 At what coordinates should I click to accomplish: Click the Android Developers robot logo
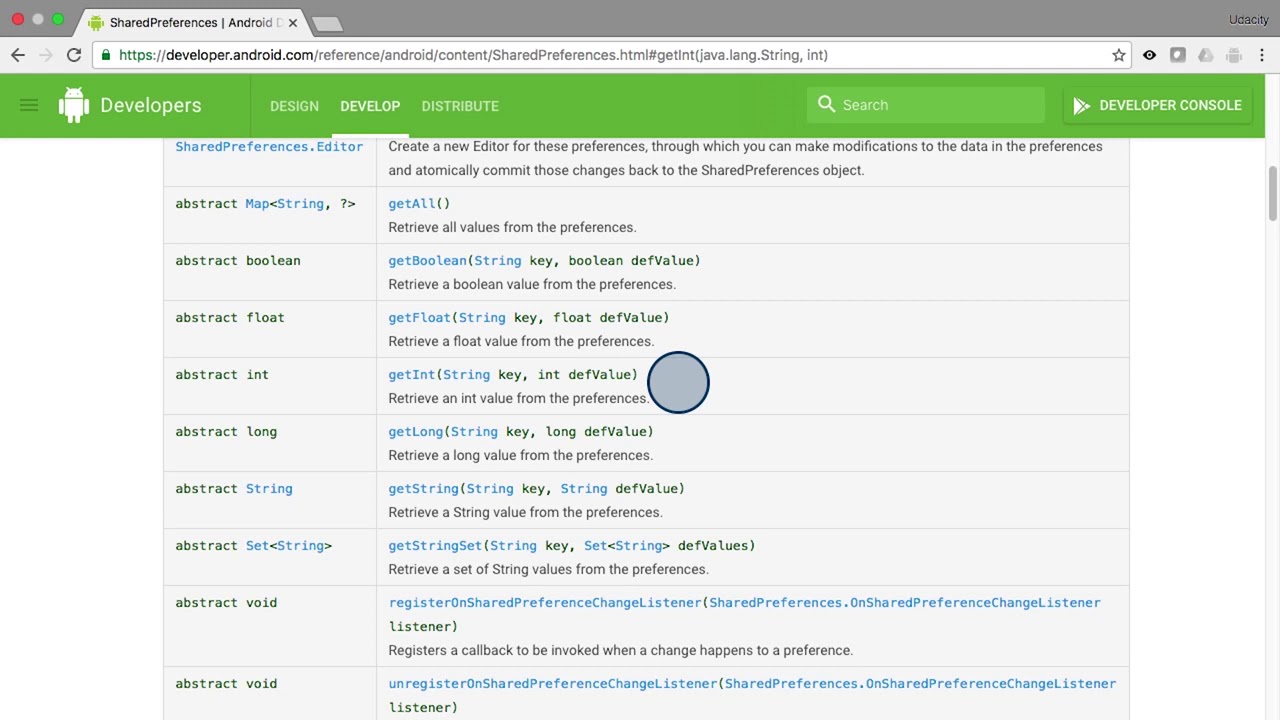(x=74, y=105)
